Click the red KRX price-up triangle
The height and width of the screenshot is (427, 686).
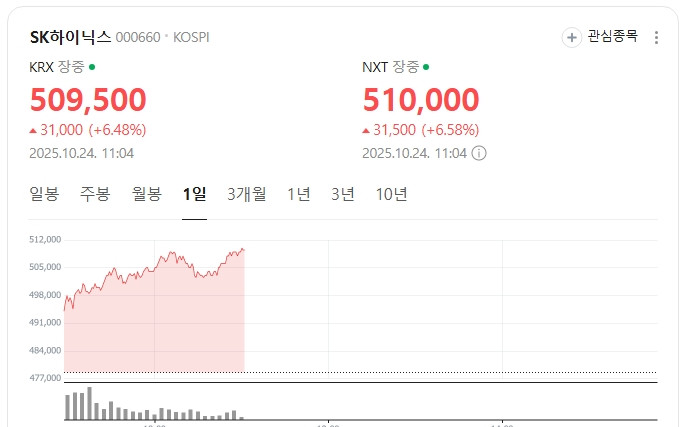point(34,130)
